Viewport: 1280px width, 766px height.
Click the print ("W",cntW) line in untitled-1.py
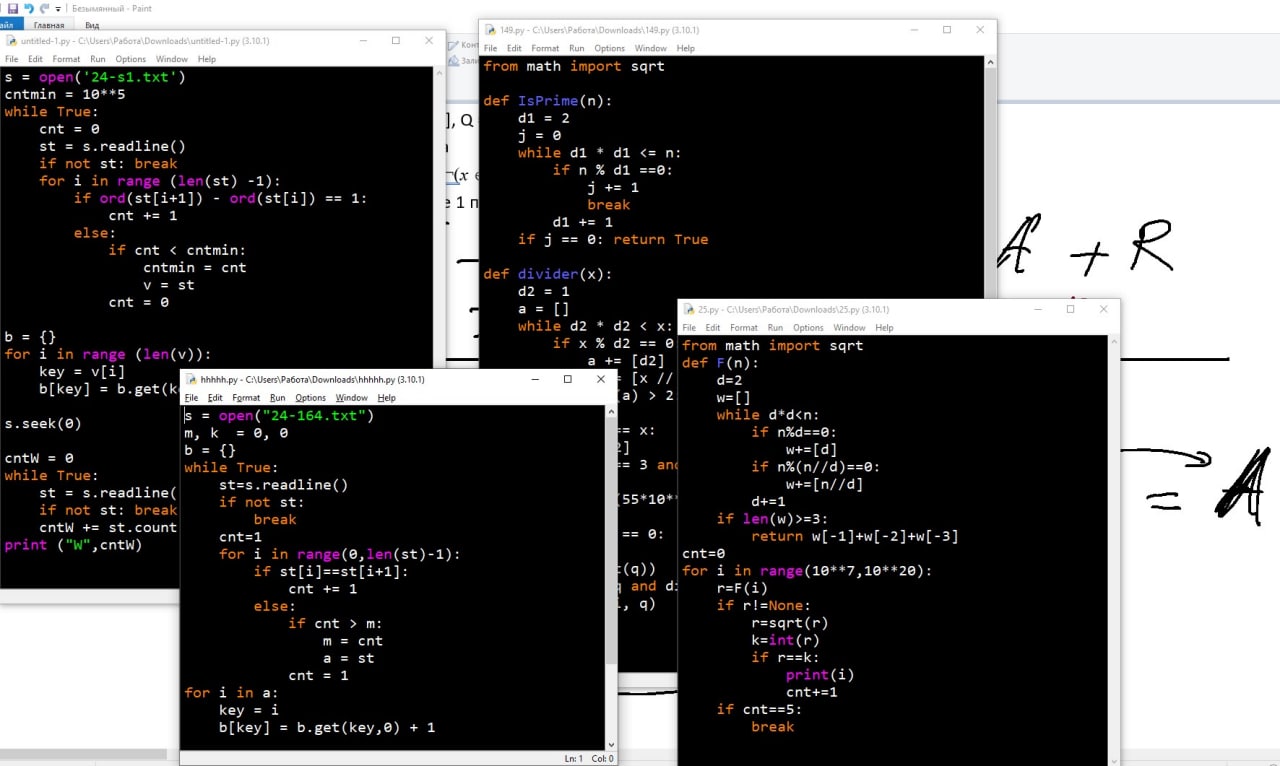[x=73, y=545]
